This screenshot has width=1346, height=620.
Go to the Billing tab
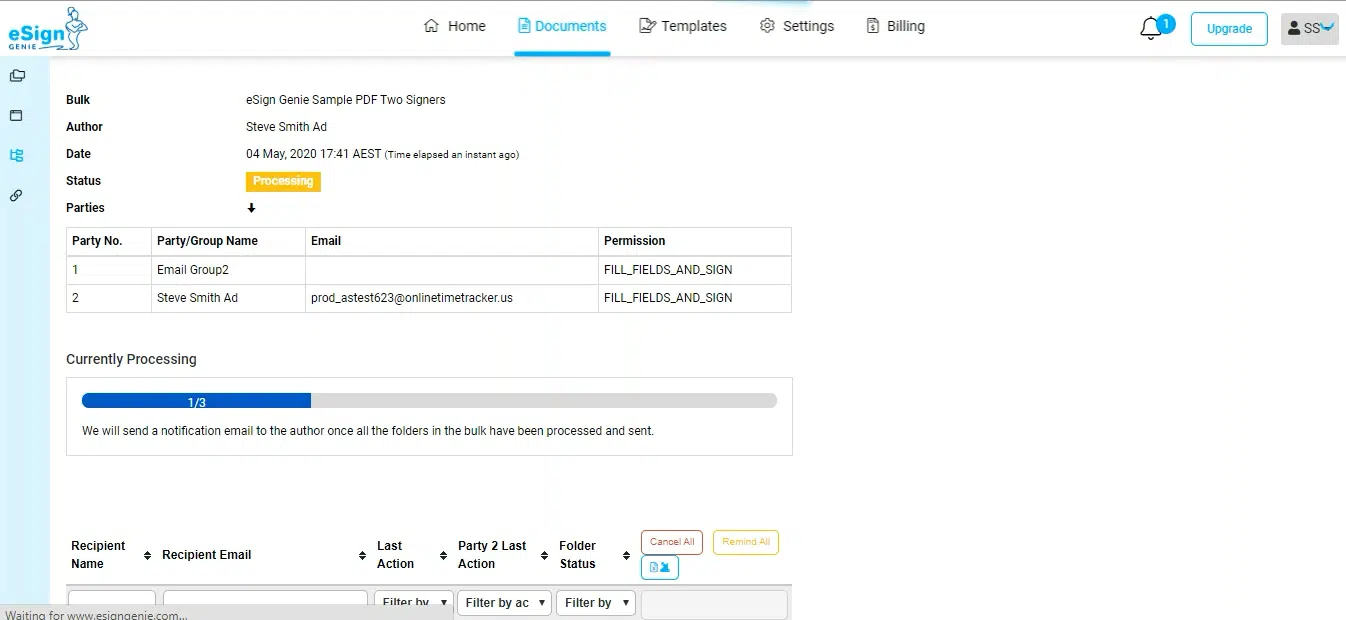895,26
